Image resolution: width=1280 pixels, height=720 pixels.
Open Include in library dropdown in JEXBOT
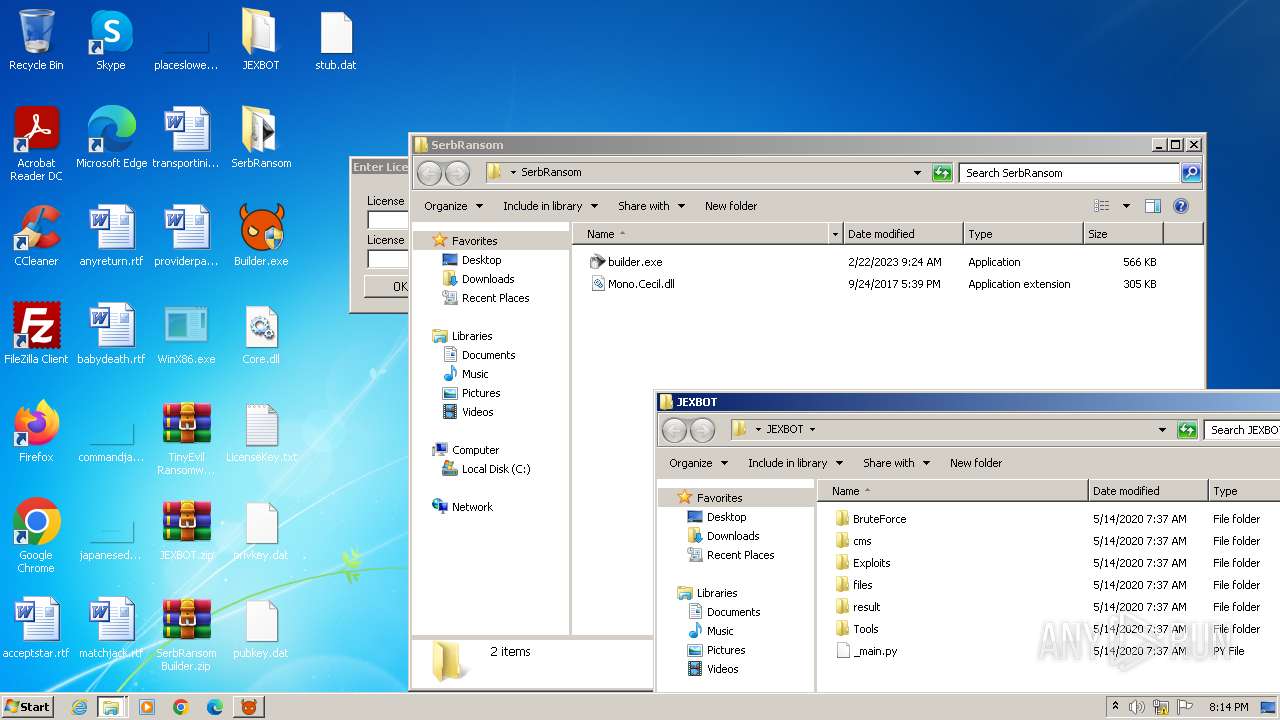[x=795, y=463]
